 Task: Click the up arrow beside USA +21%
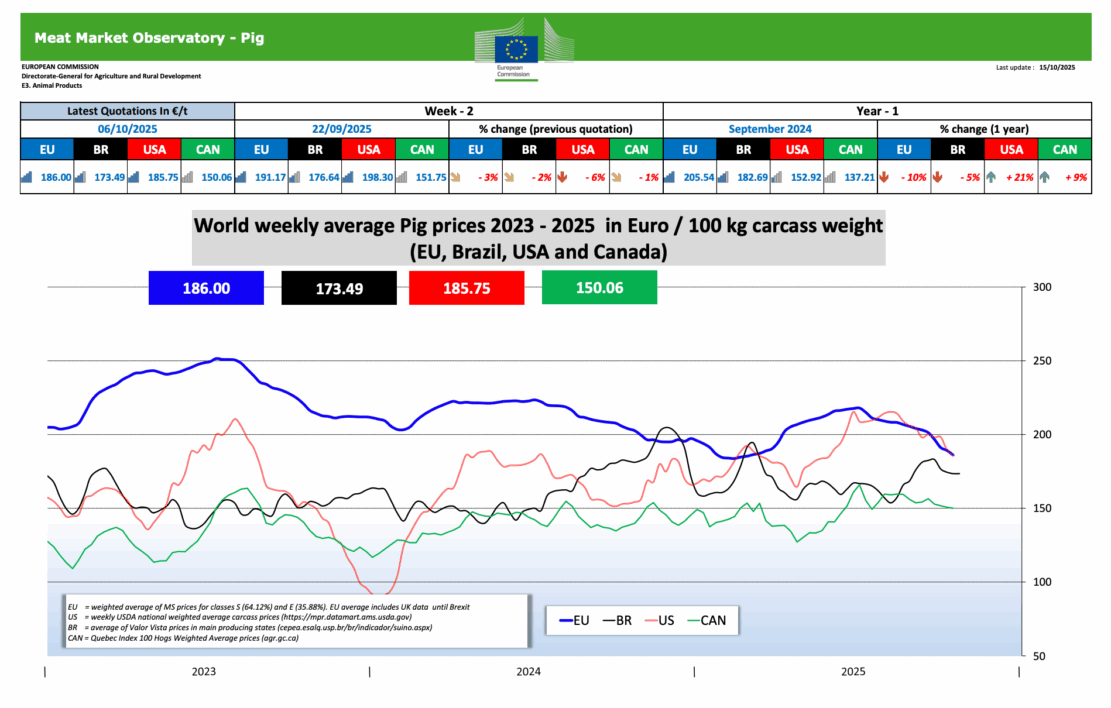[991, 176]
